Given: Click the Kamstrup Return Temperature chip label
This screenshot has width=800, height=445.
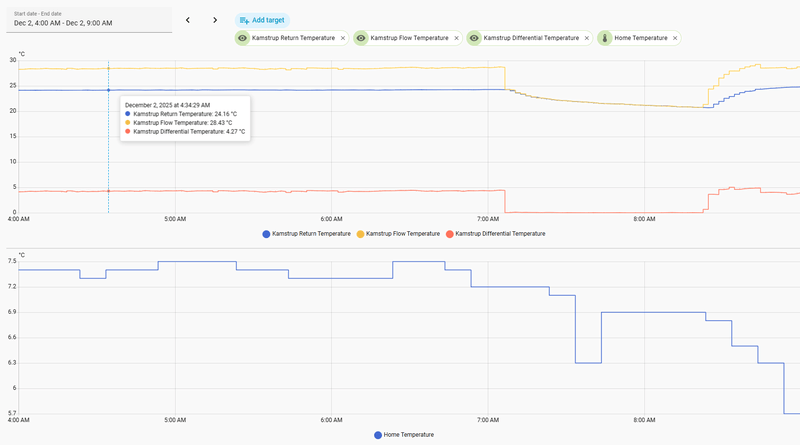Looking at the screenshot, I should pos(294,38).
